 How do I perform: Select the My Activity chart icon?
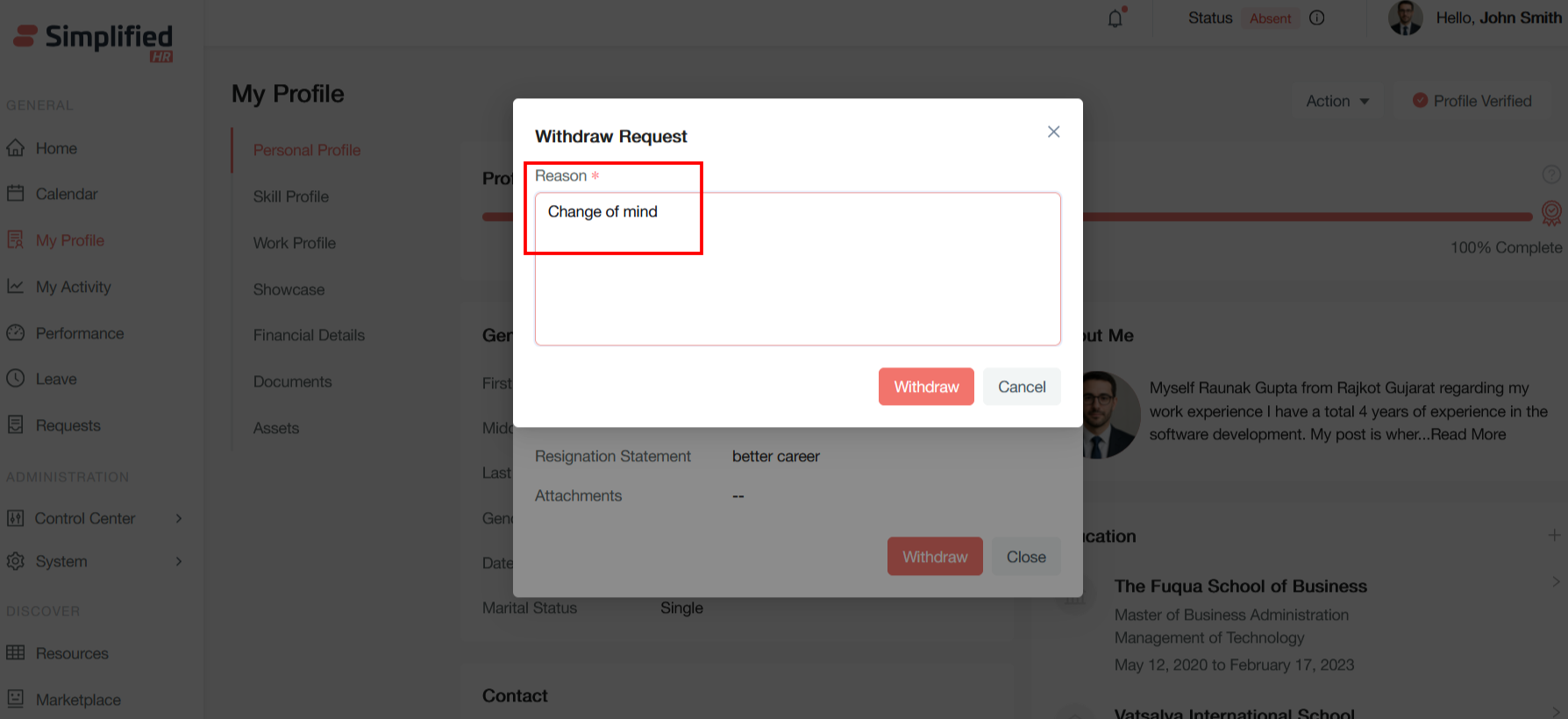click(x=16, y=287)
